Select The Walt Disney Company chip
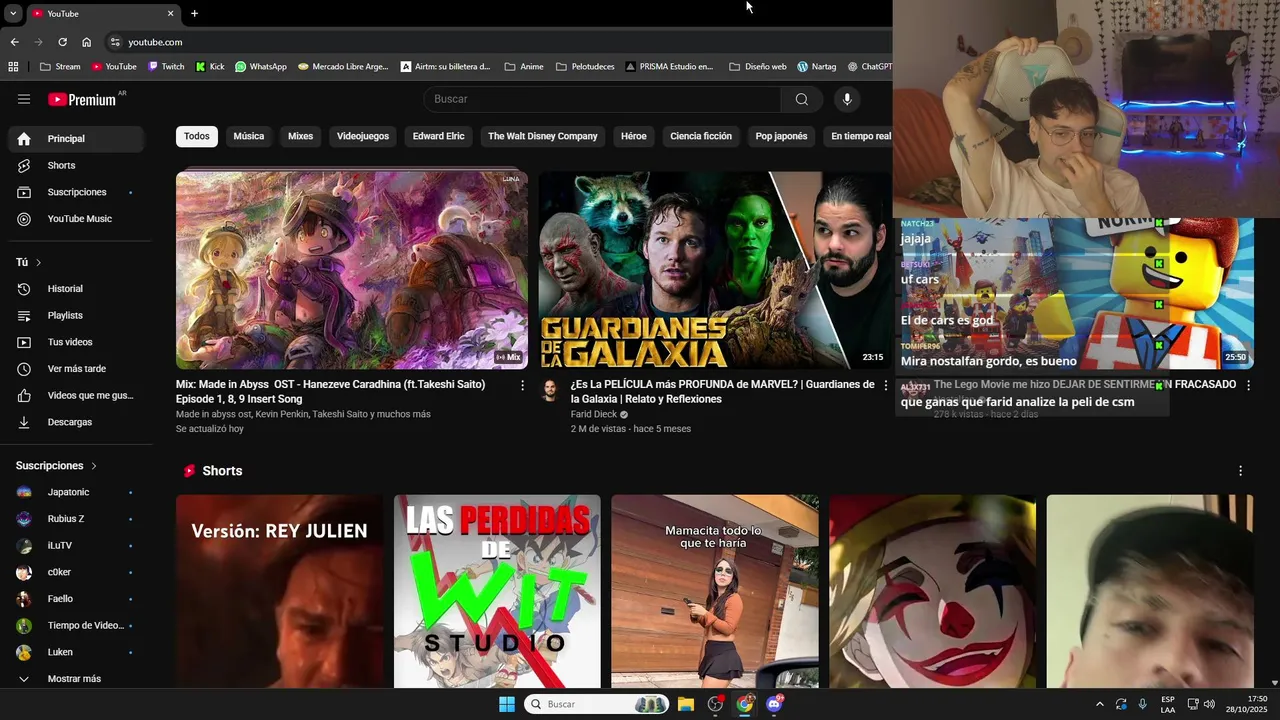Image resolution: width=1280 pixels, height=720 pixels. point(543,136)
